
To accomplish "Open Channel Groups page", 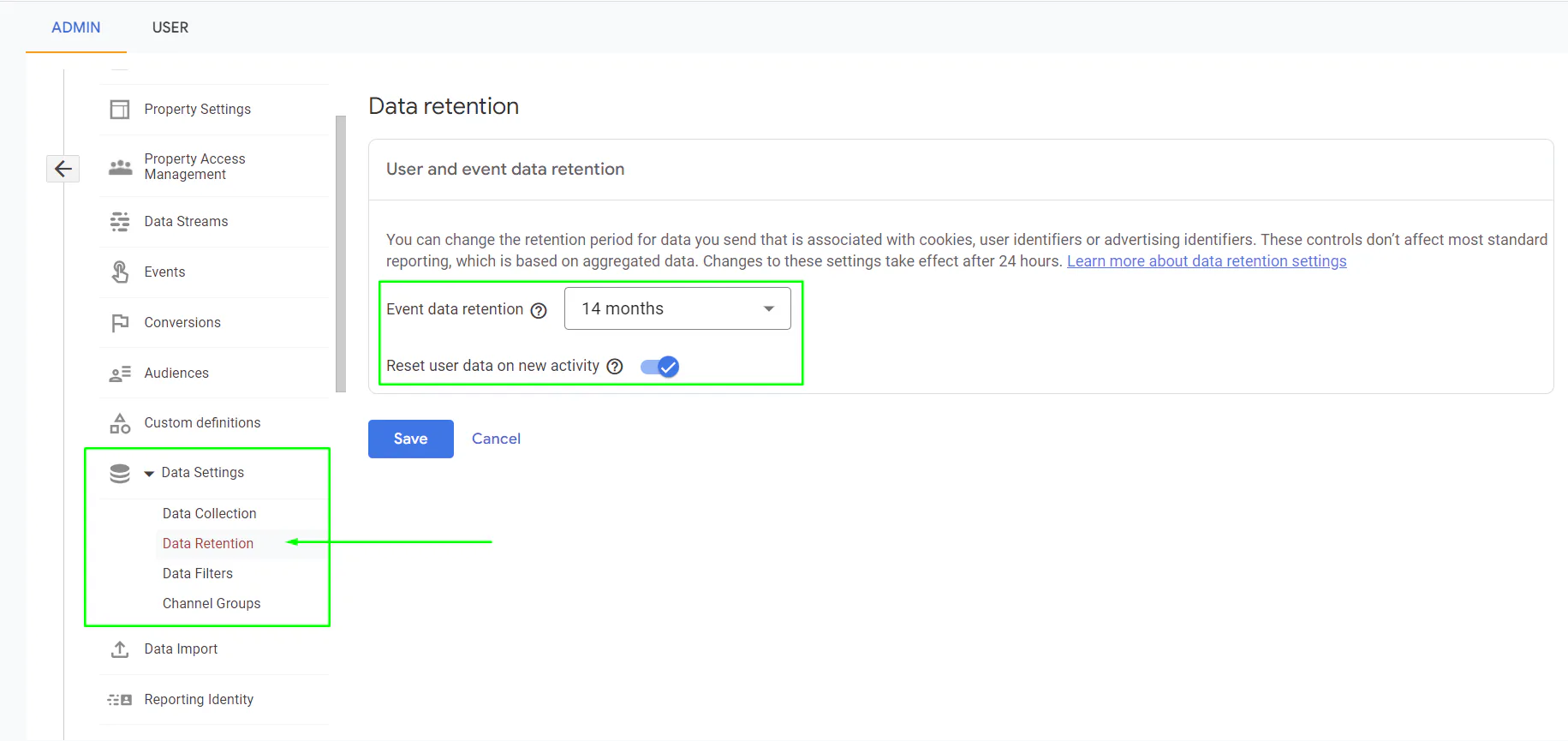I will pyautogui.click(x=212, y=603).
